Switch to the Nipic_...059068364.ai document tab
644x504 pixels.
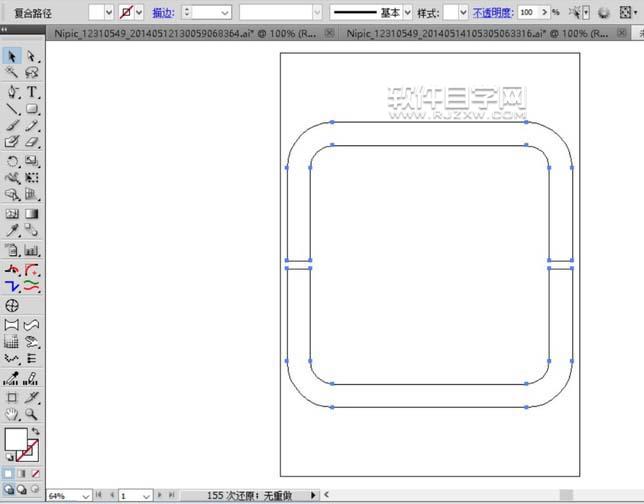coord(185,34)
